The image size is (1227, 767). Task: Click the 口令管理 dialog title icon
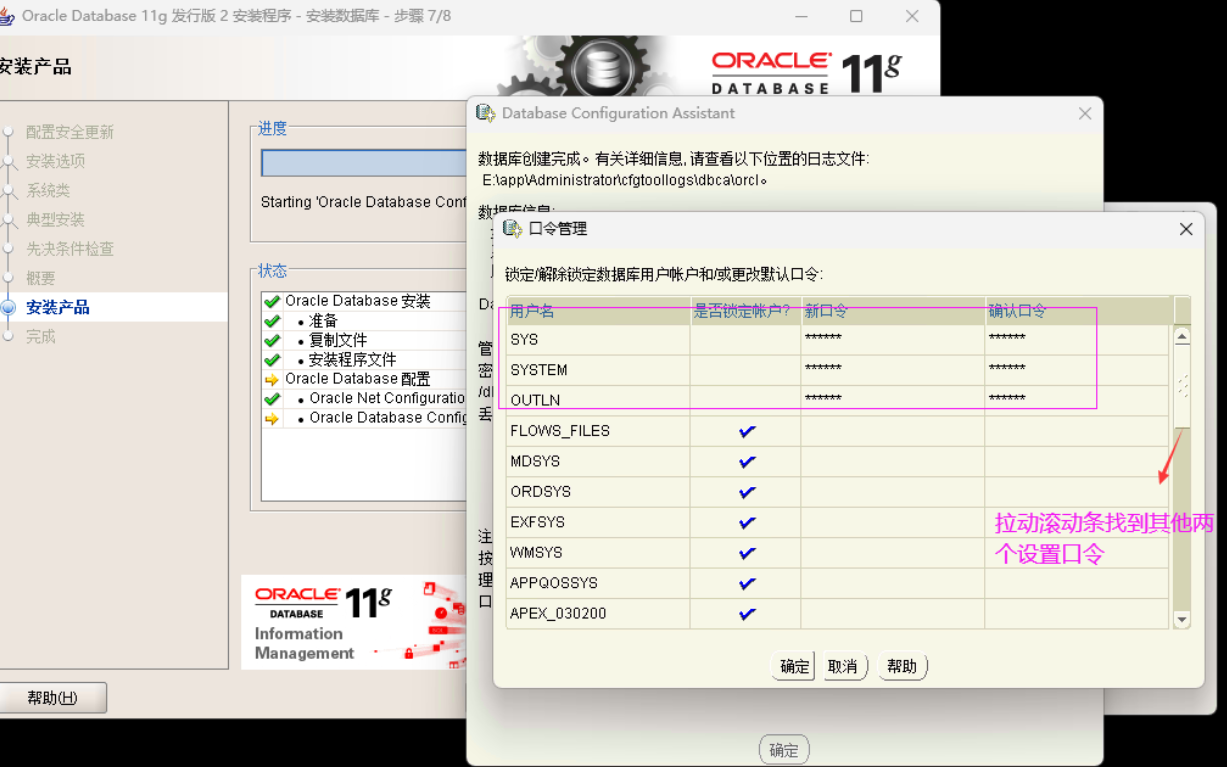[x=512, y=229]
